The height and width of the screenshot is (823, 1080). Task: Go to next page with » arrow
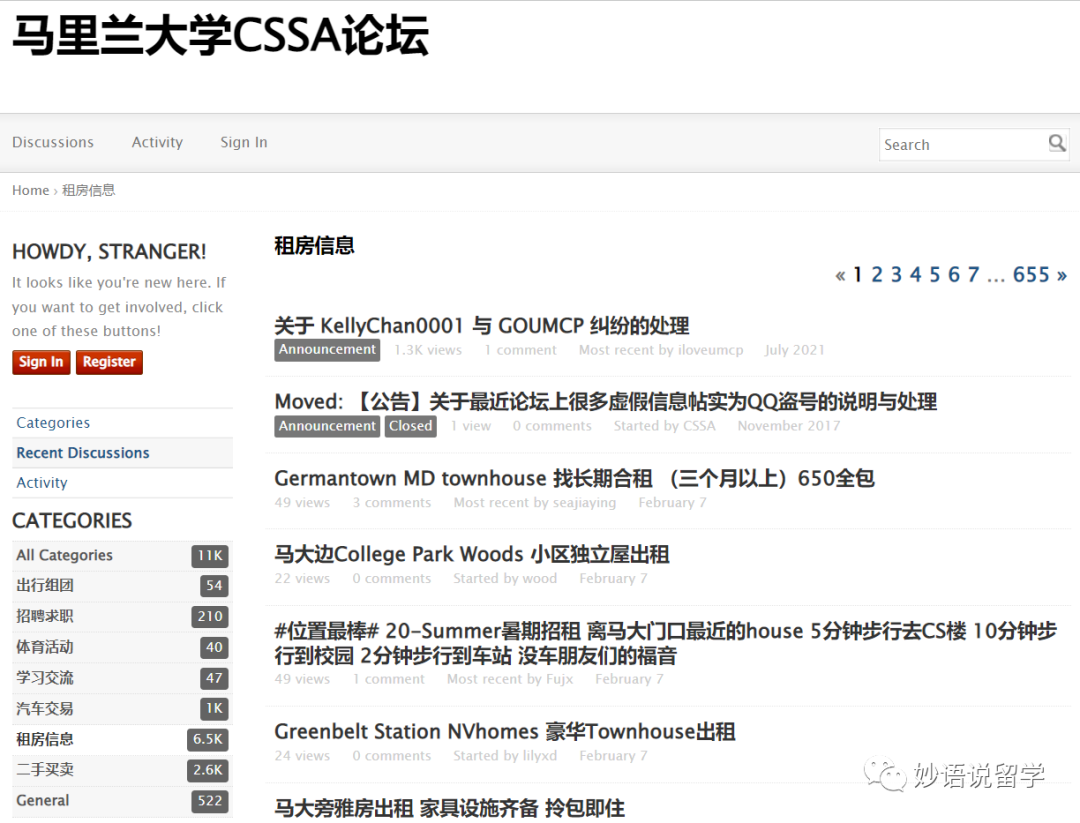[1061, 275]
